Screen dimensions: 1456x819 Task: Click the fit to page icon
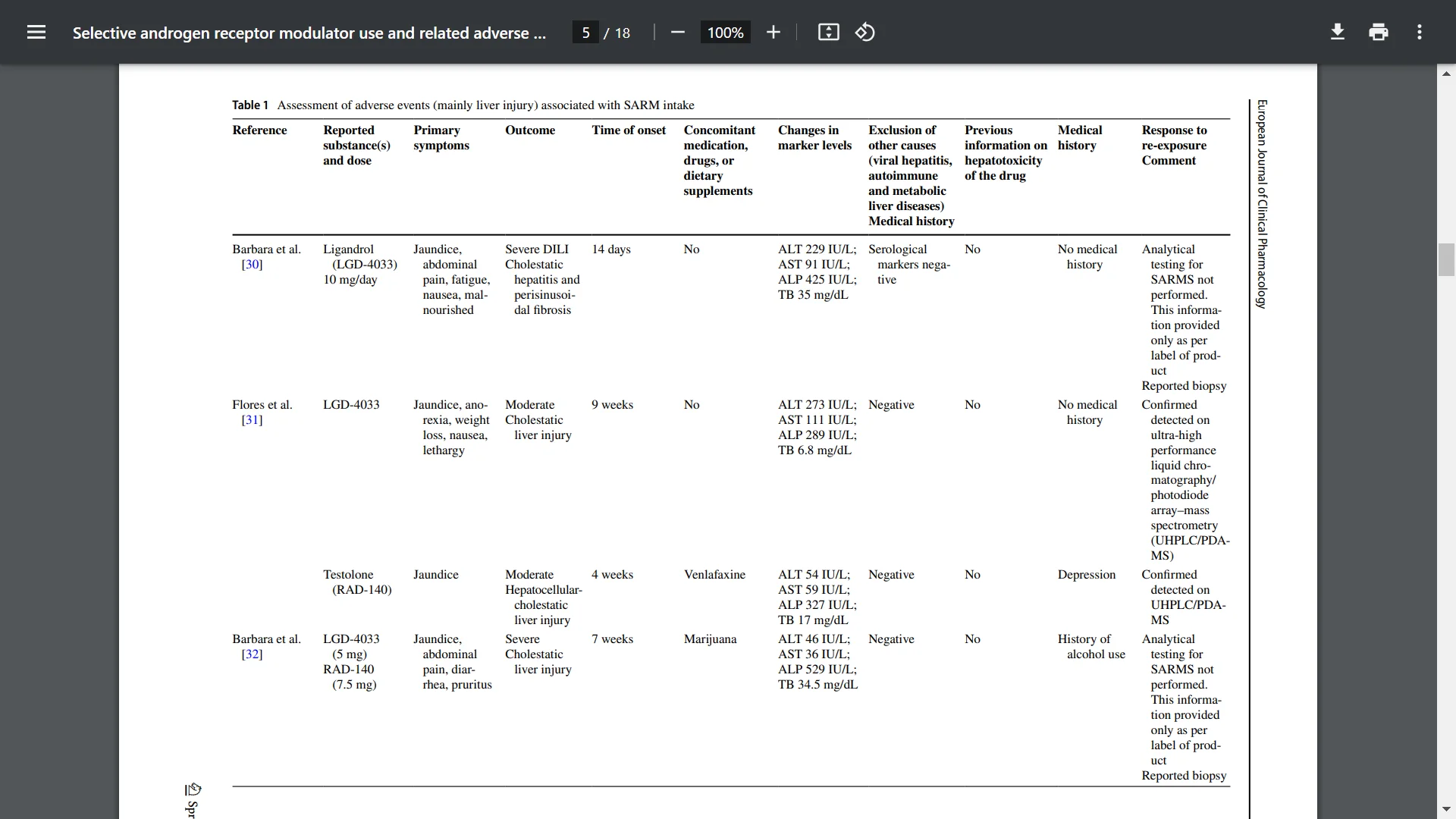pyautogui.click(x=829, y=32)
